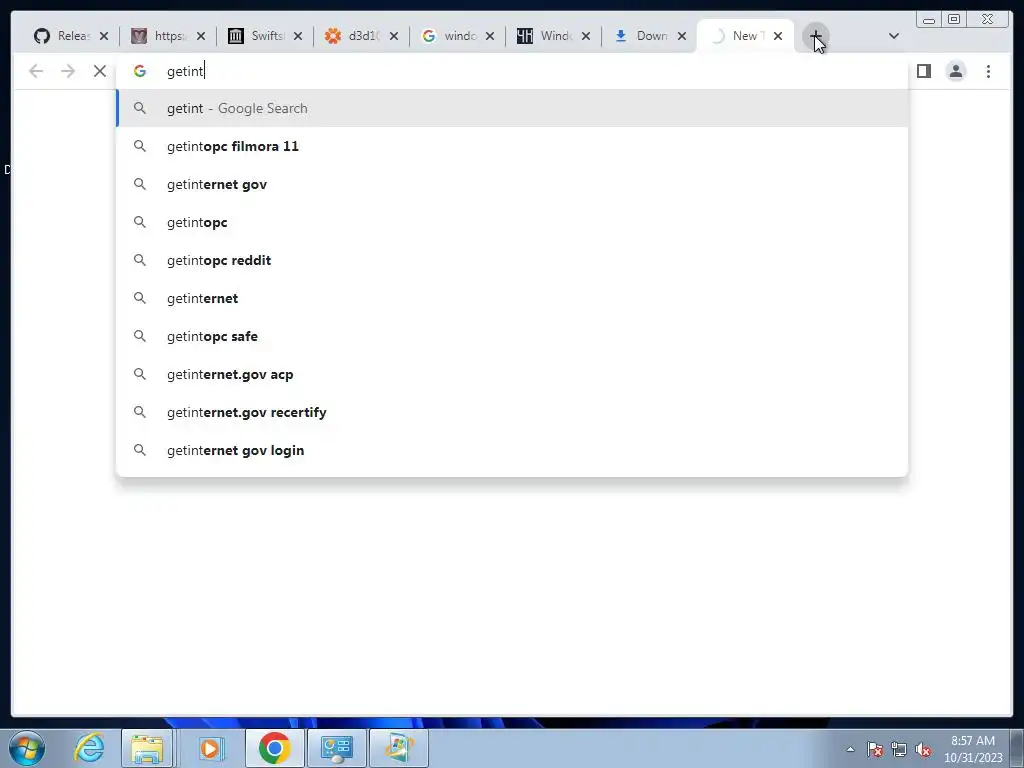Close the GitHub Releases tab
Screen dimensions: 1024x768
[104, 36]
